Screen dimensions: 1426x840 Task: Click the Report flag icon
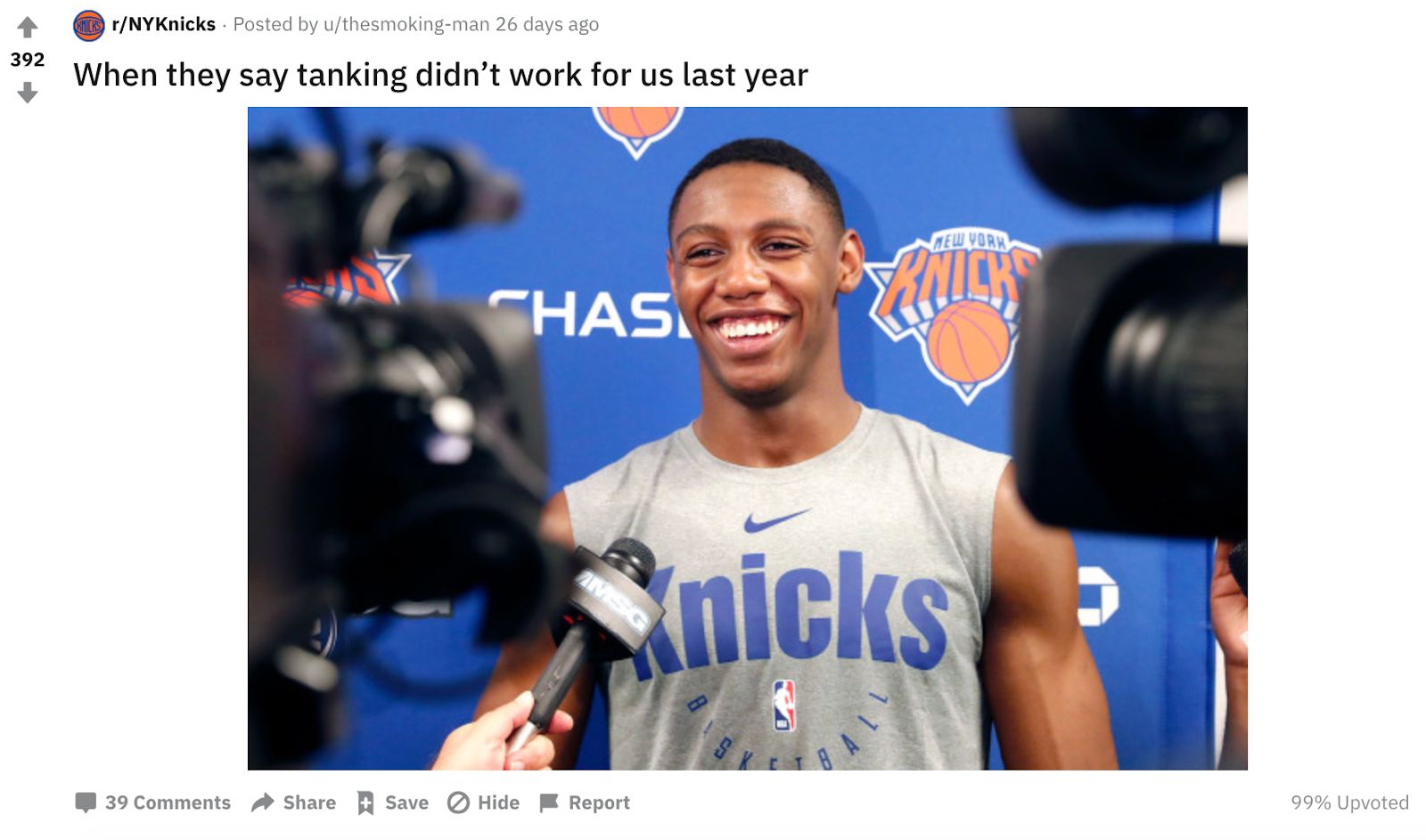[x=549, y=803]
